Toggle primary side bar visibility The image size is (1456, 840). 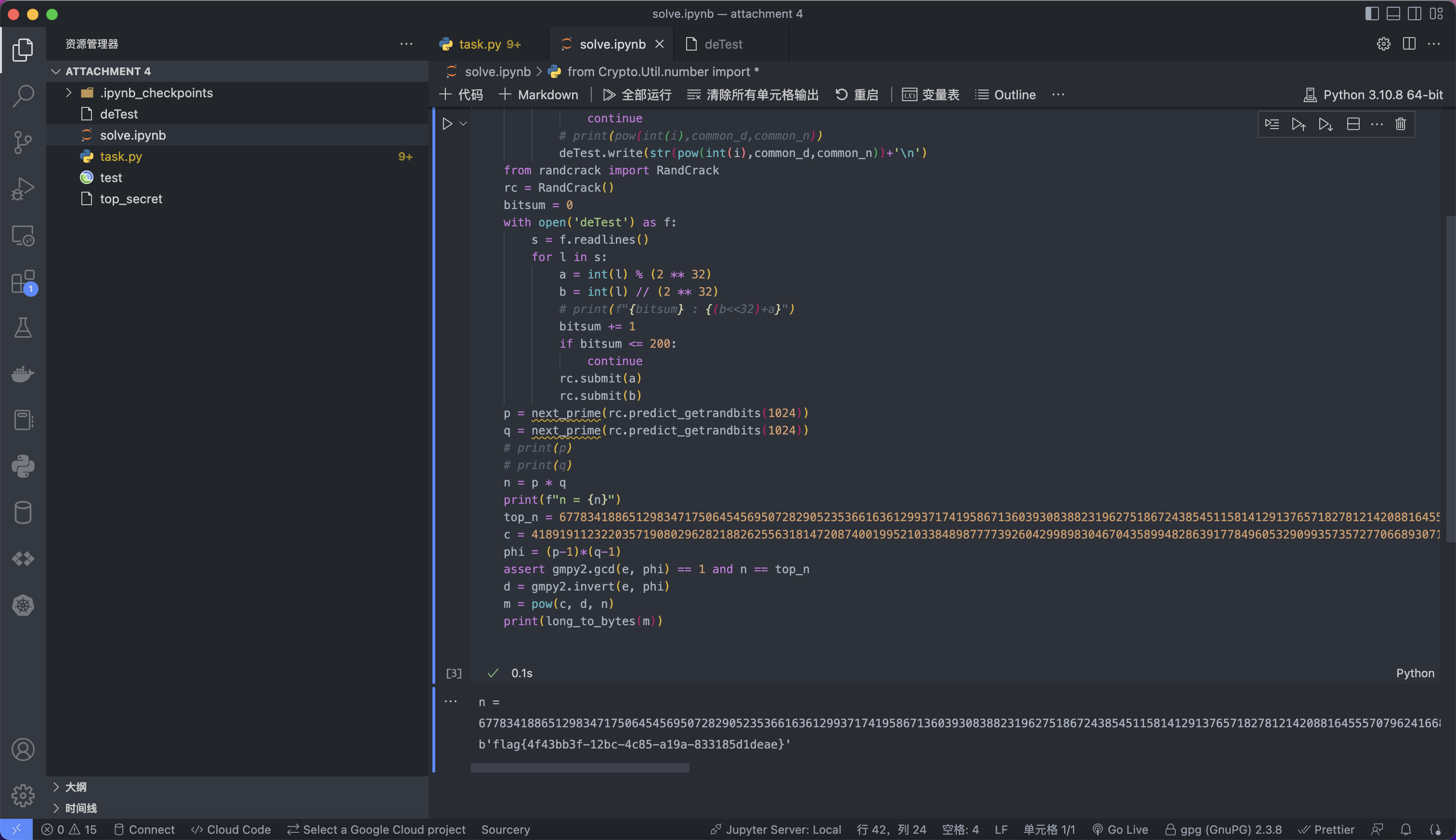click(x=1372, y=13)
